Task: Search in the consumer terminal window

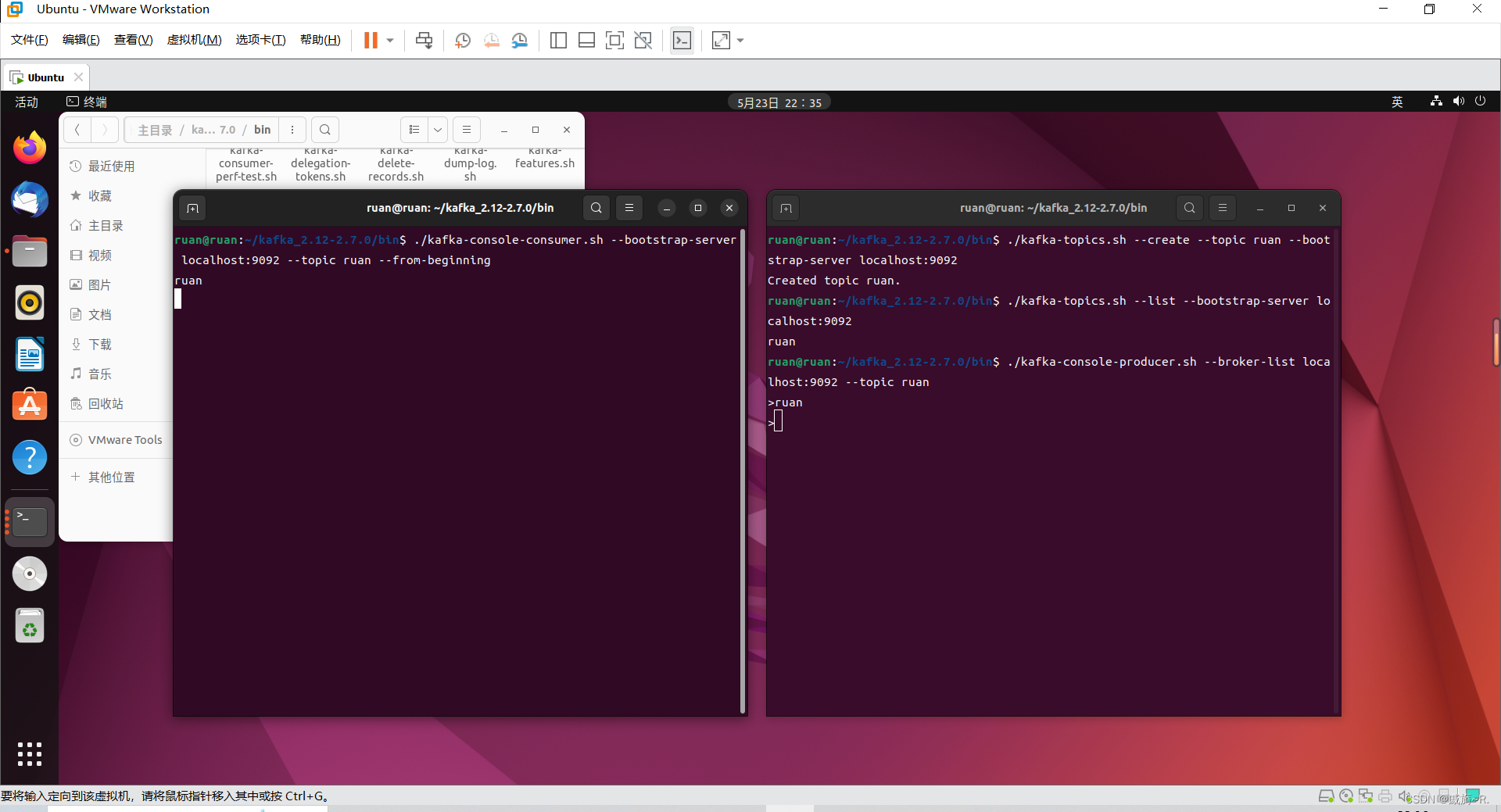Action: 596,208
